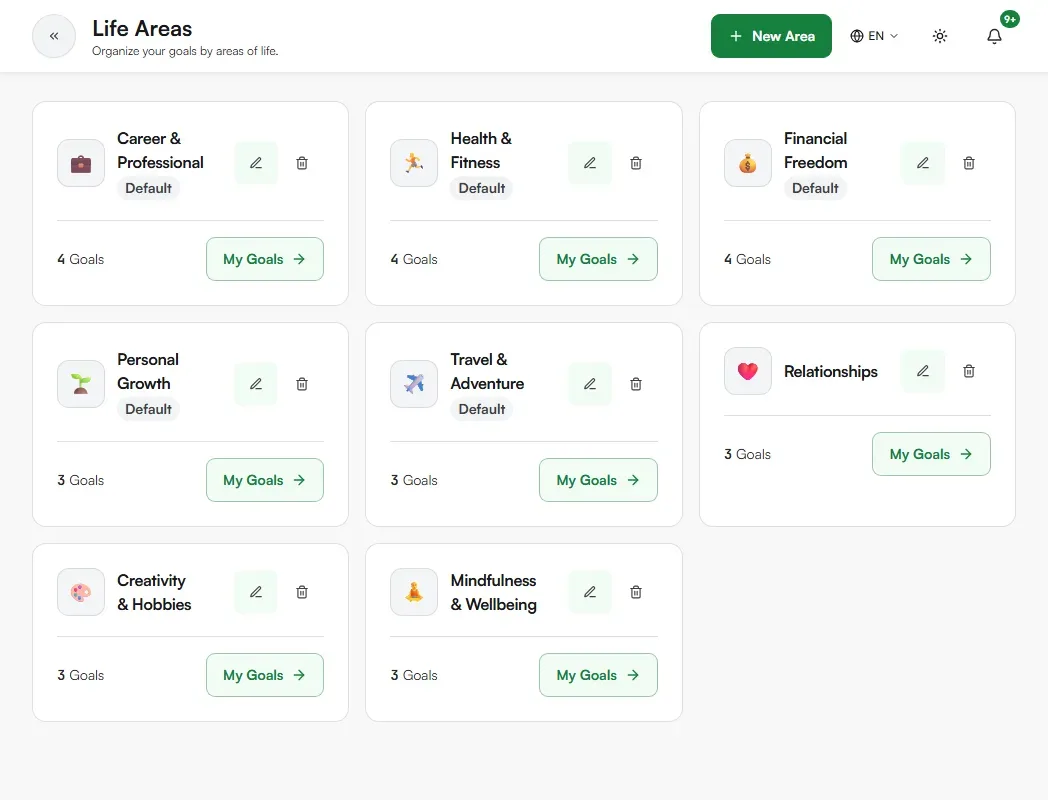Open My Goals for Health & Fitness
This screenshot has width=1048, height=800.
598,259
